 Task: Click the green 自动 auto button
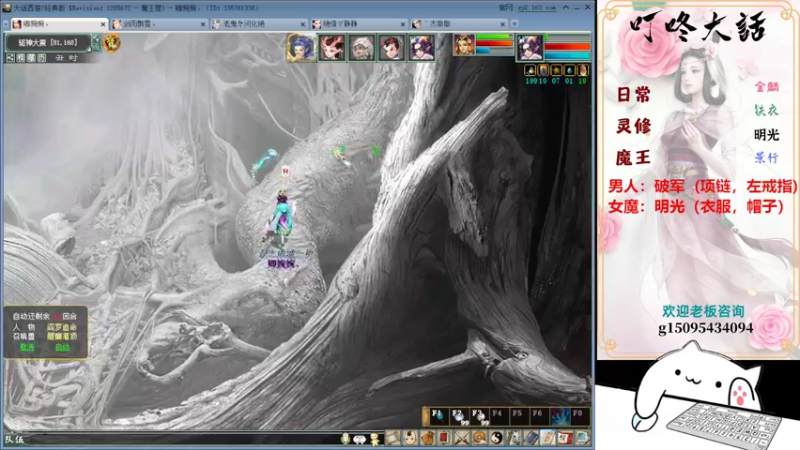pyautogui.click(x=62, y=347)
